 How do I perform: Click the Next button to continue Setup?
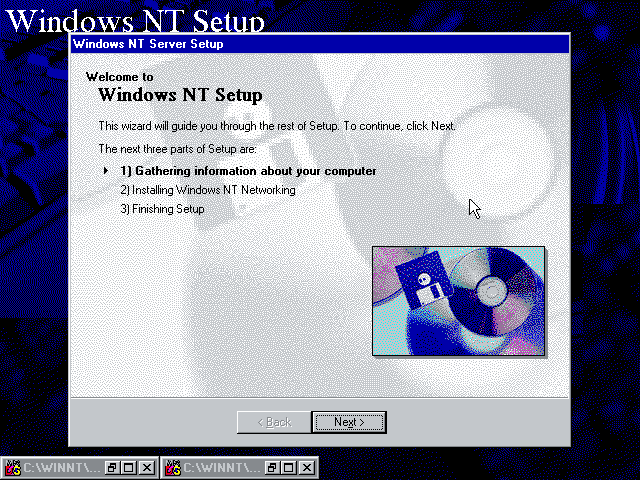(x=349, y=422)
